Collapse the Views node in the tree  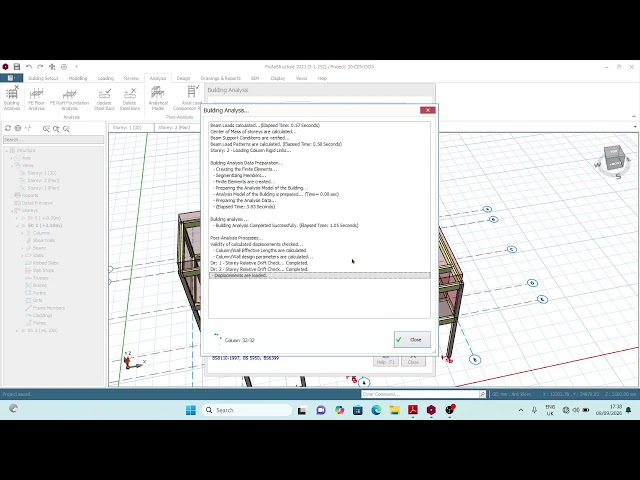[x=12, y=165]
